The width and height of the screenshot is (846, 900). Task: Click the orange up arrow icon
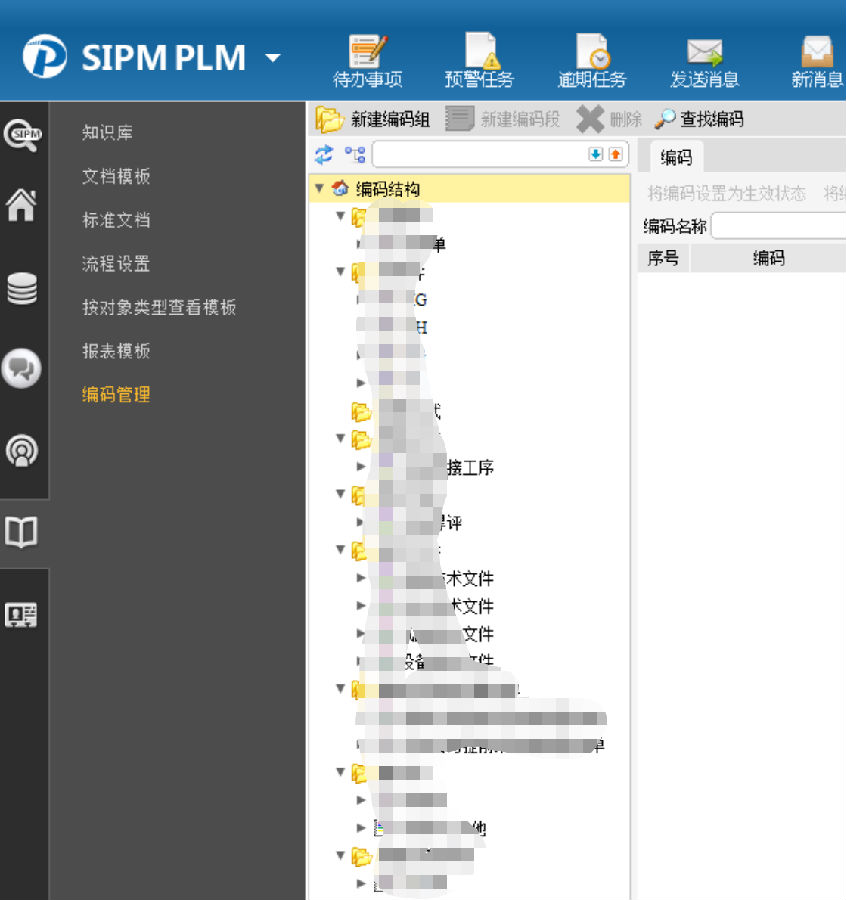pos(616,154)
